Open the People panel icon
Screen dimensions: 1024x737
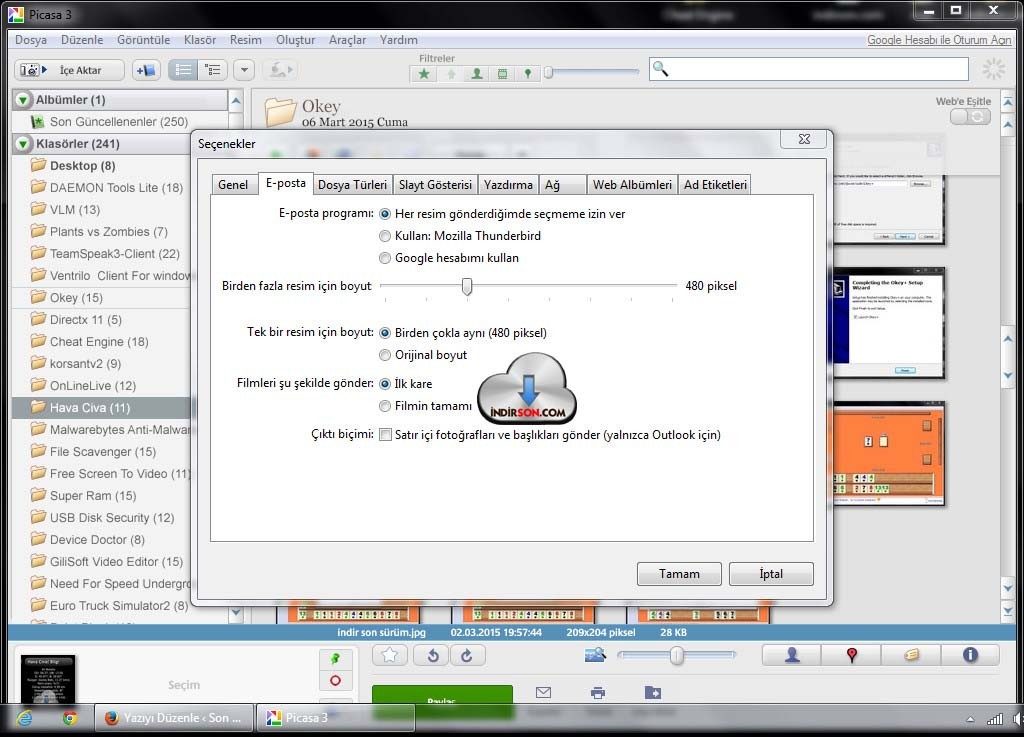click(x=792, y=655)
